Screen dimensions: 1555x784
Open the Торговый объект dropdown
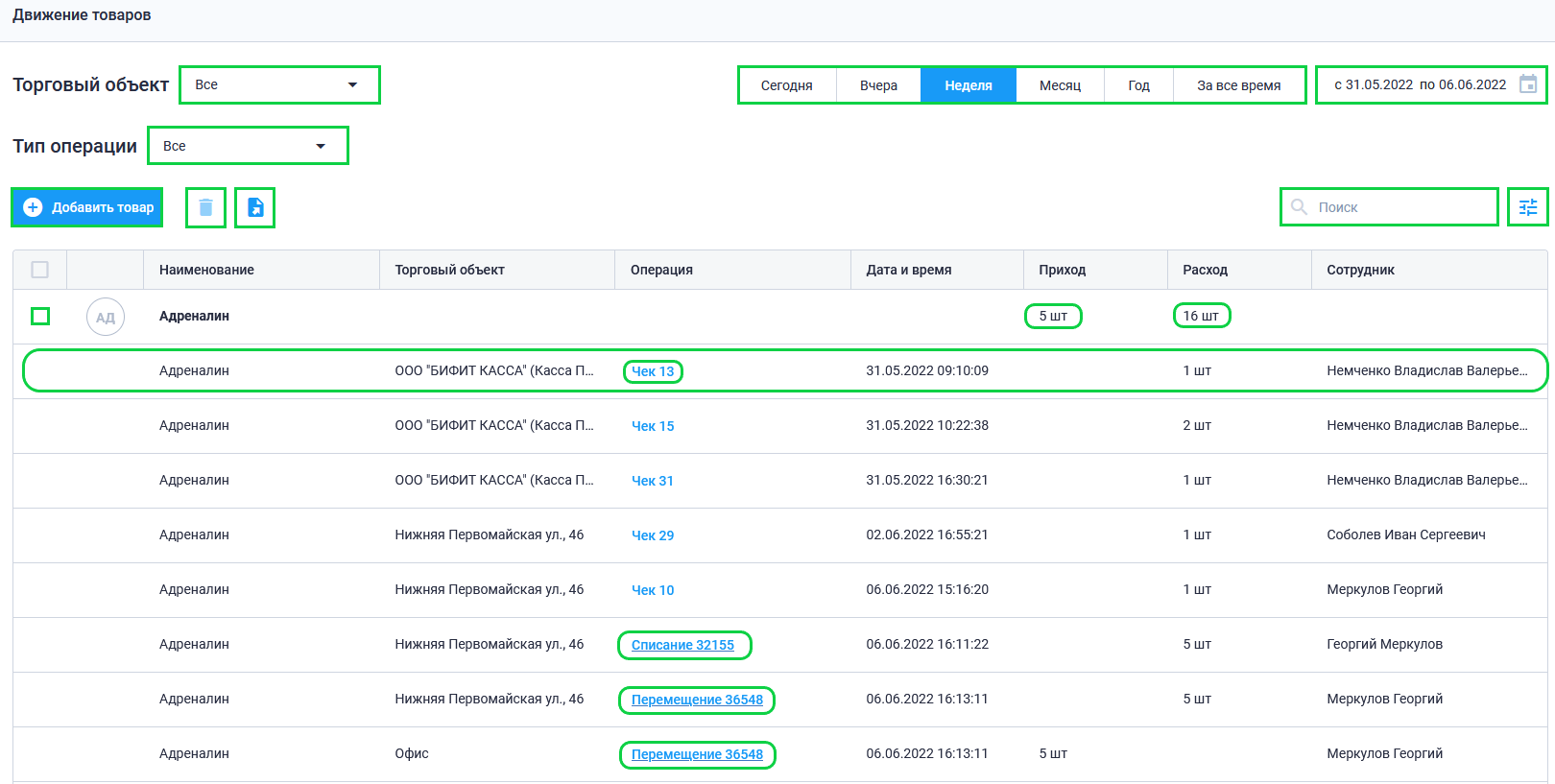[x=280, y=84]
